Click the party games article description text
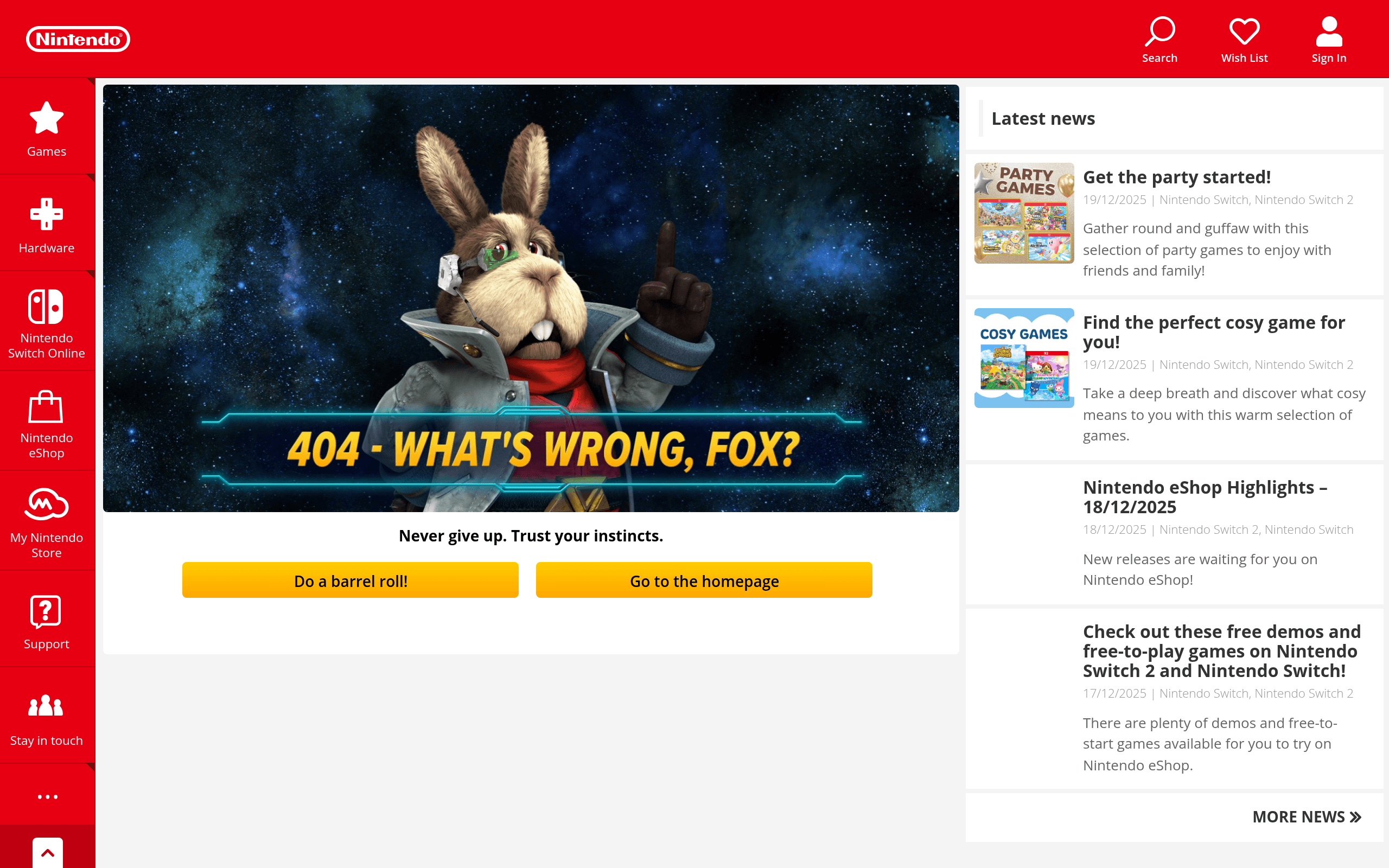This screenshot has height=868, width=1389. (x=1207, y=249)
